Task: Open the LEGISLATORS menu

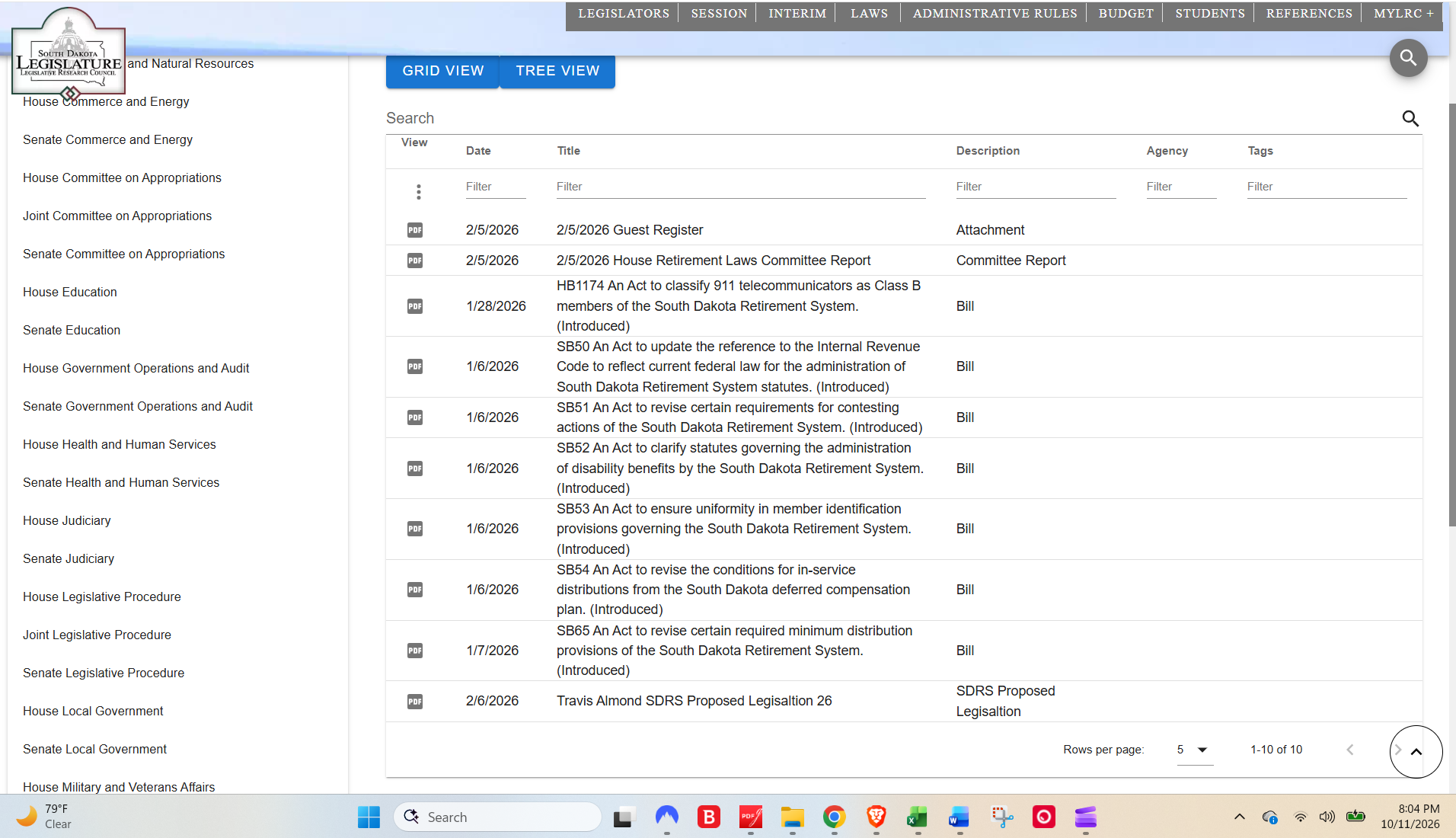Action: coord(624,14)
